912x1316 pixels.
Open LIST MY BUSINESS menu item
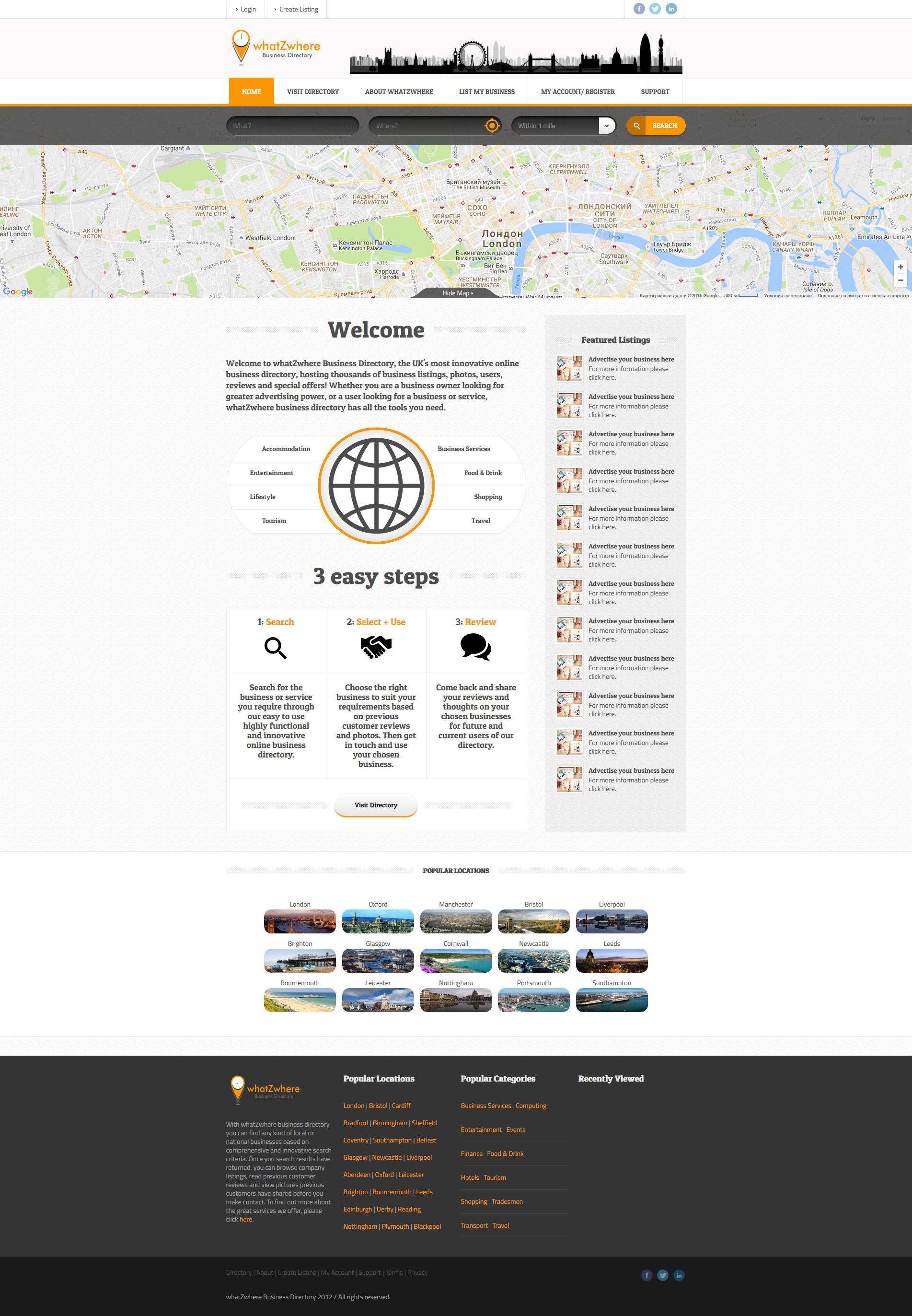[487, 92]
